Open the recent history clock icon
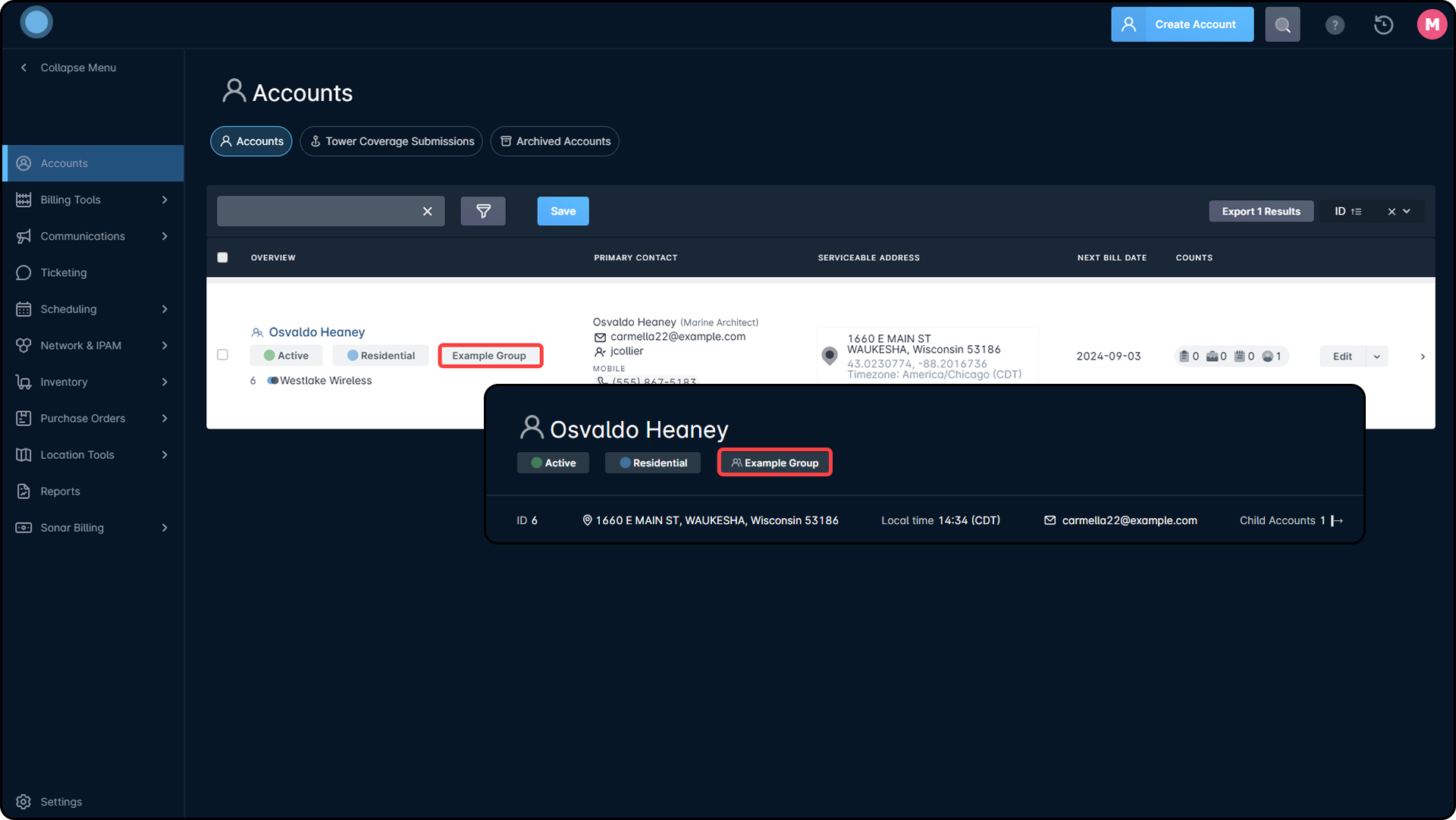This screenshot has height=820, width=1456. (1383, 25)
